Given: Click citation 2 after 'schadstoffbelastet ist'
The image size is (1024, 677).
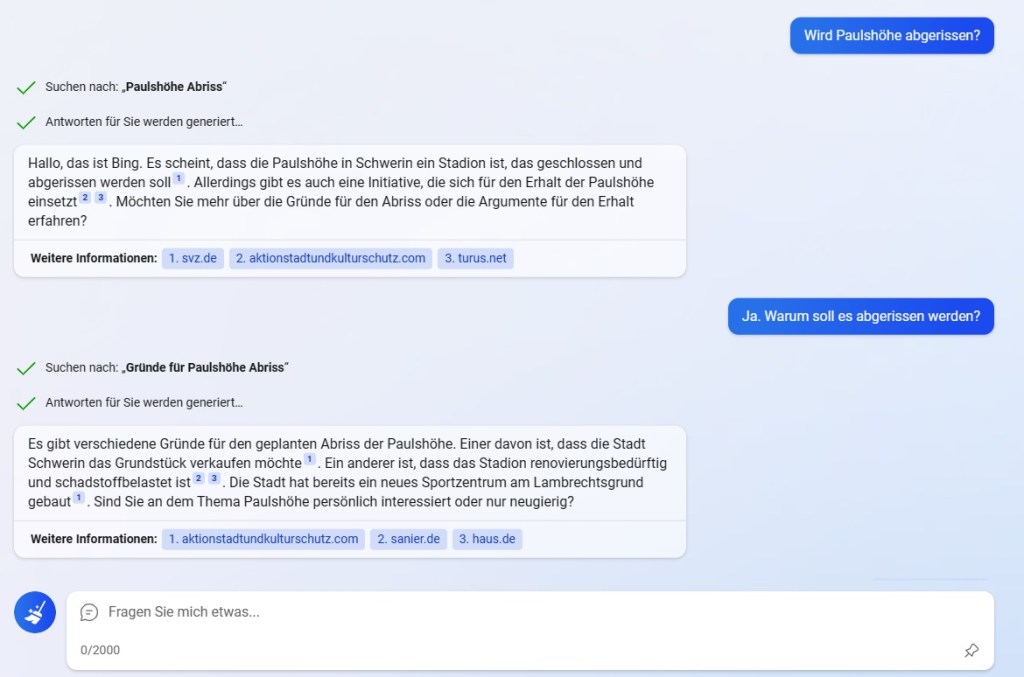Looking at the screenshot, I should pos(198,479).
